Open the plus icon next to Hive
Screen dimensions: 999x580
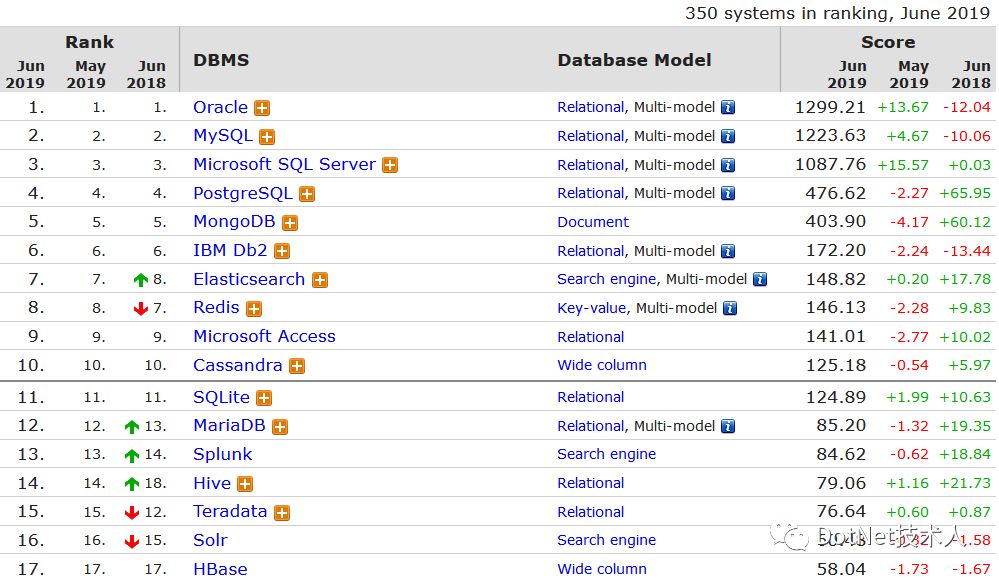pos(245,484)
